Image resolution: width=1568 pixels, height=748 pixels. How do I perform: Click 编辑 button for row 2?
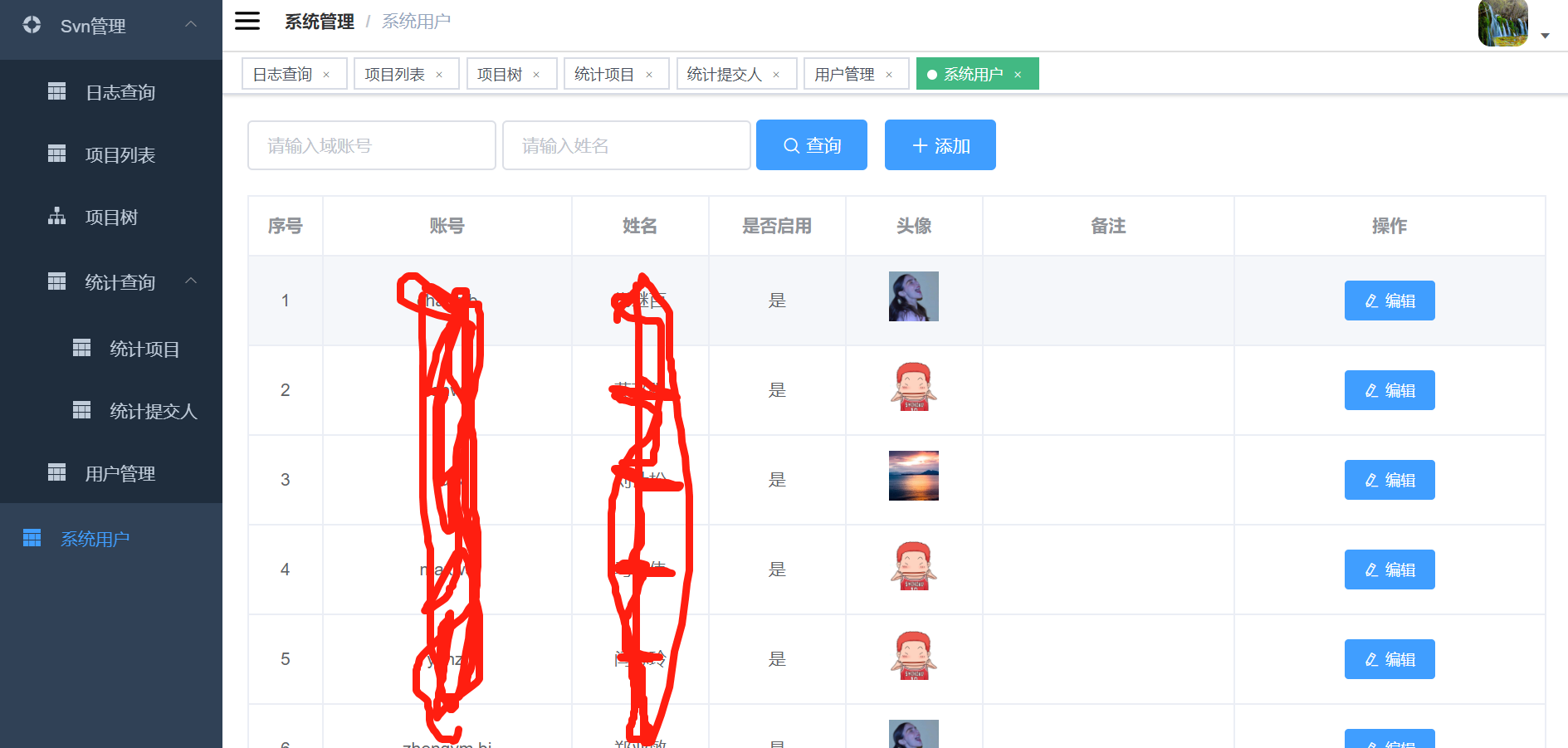[1390, 390]
